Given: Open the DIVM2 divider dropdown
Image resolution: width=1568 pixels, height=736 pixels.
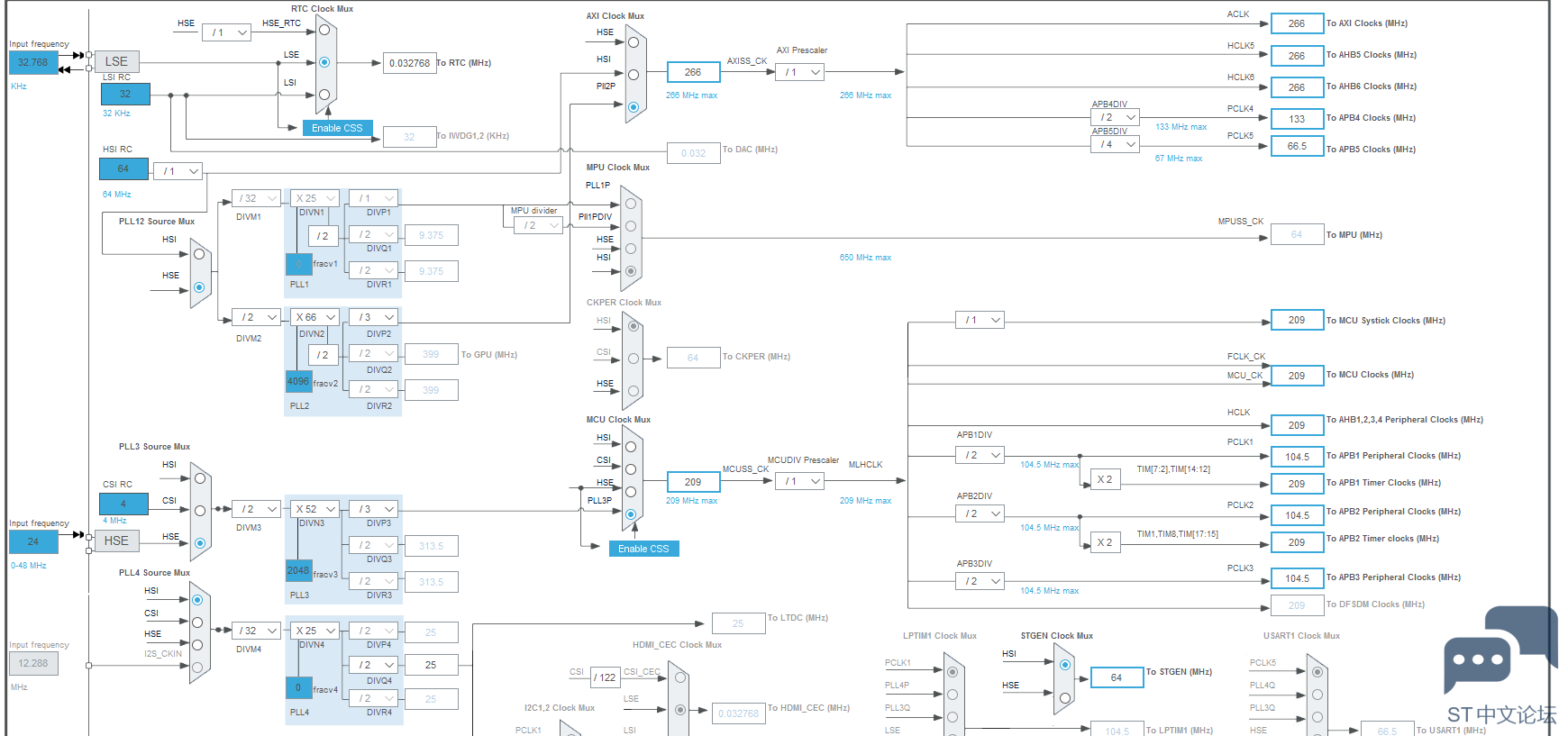Looking at the screenshot, I should 257,317.
